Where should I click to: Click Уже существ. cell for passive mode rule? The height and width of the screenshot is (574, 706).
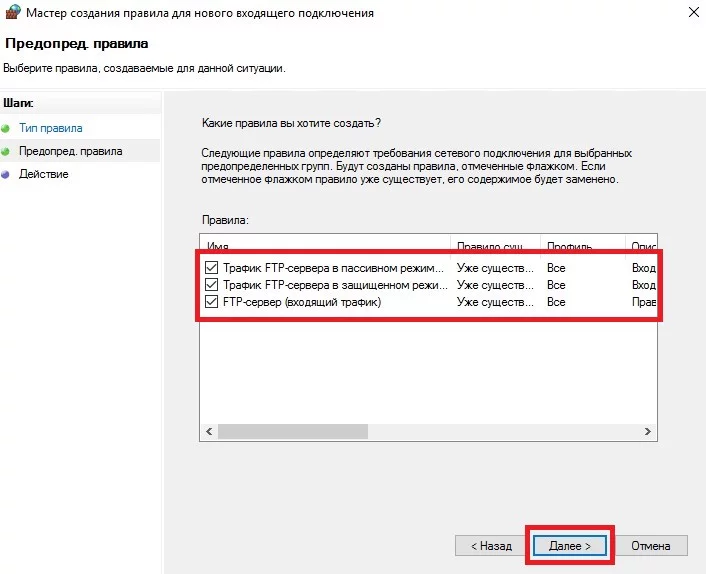click(x=495, y=268)
